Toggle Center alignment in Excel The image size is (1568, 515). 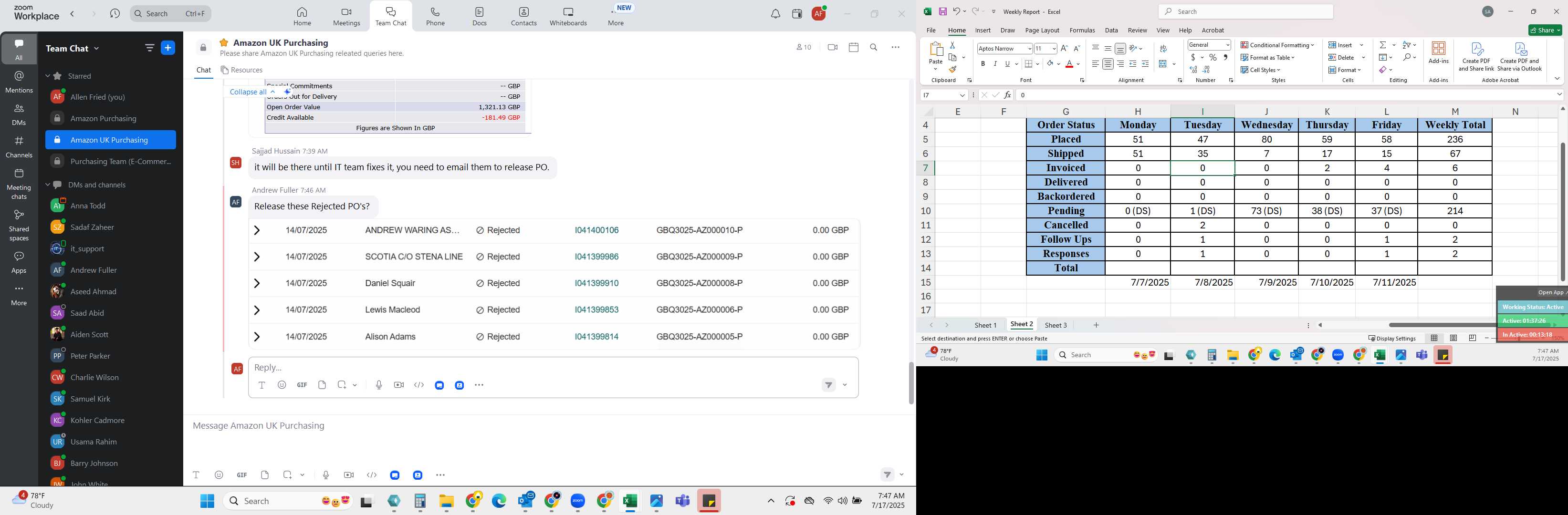[1108, 64]
